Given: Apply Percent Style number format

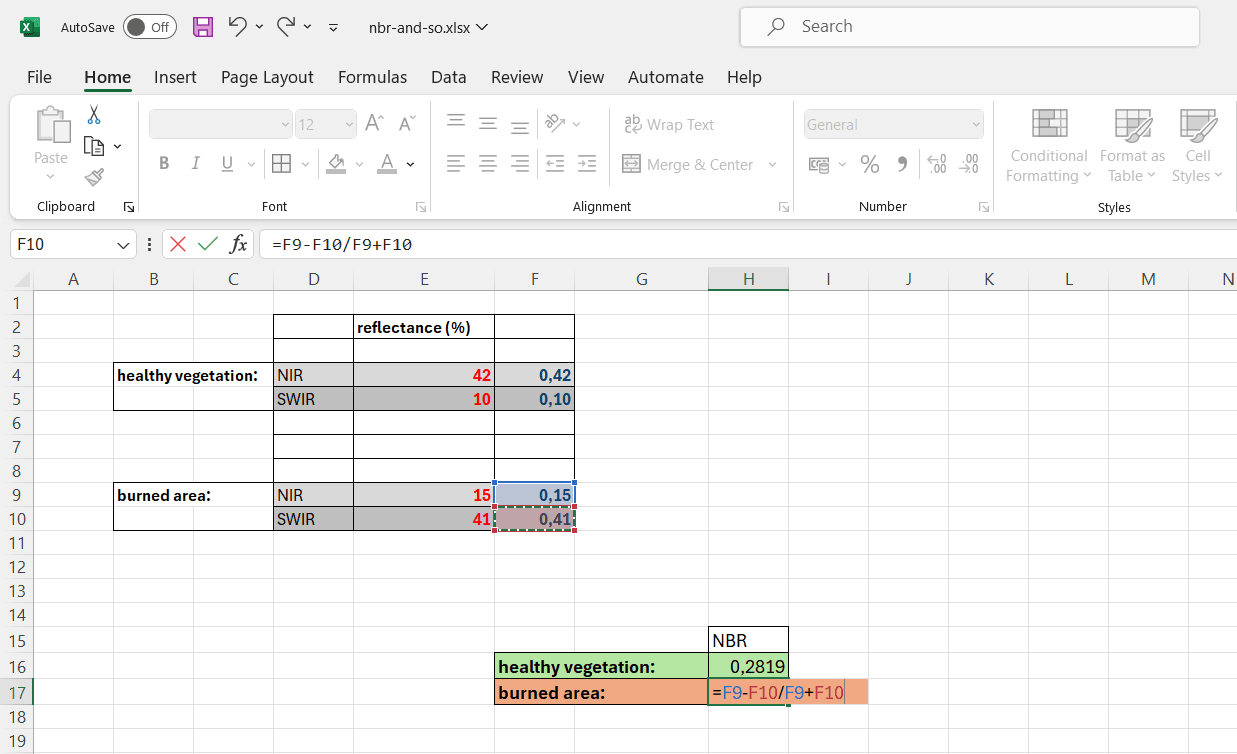Looking at the screenshot, I should point(870,164).
